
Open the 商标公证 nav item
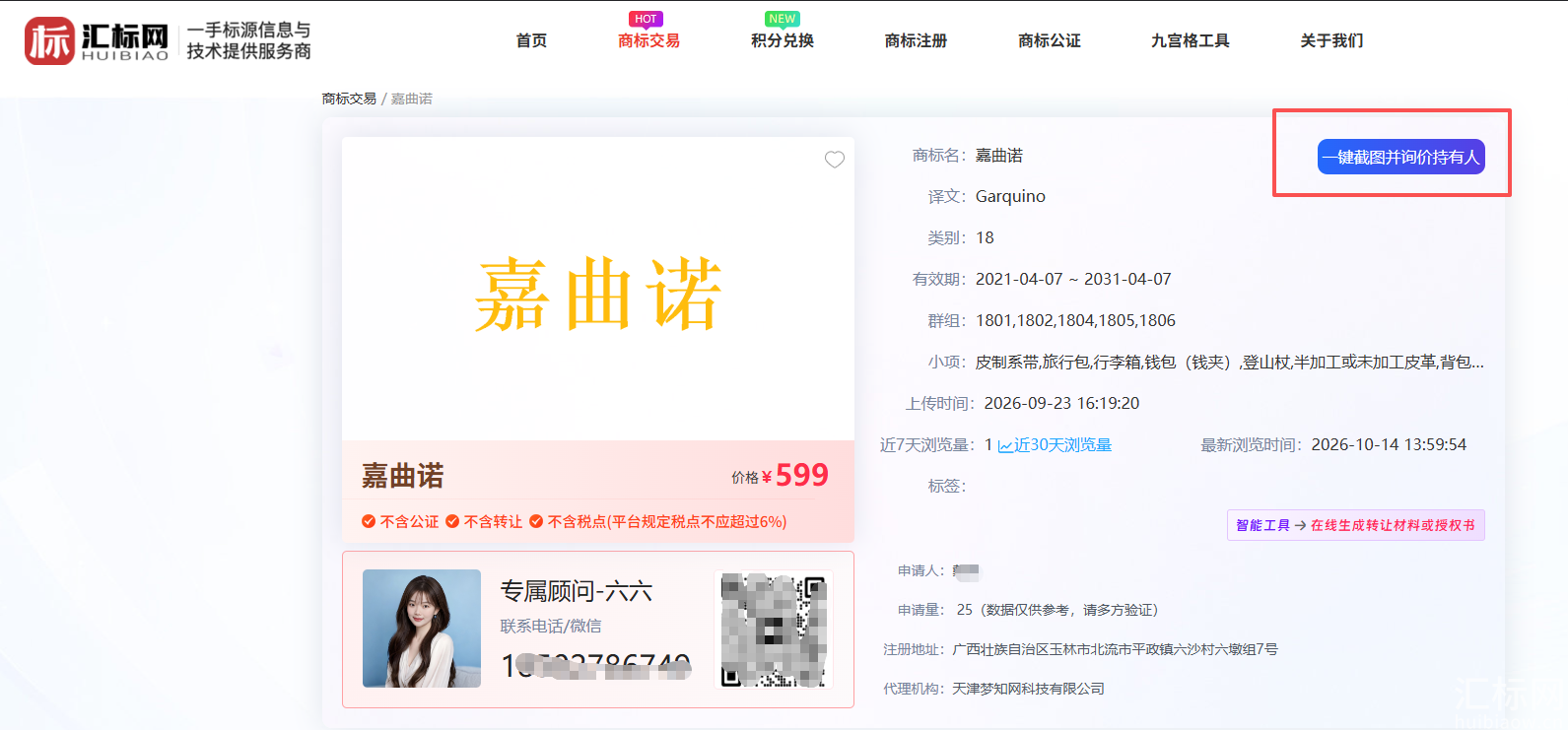click(1050, 40)
